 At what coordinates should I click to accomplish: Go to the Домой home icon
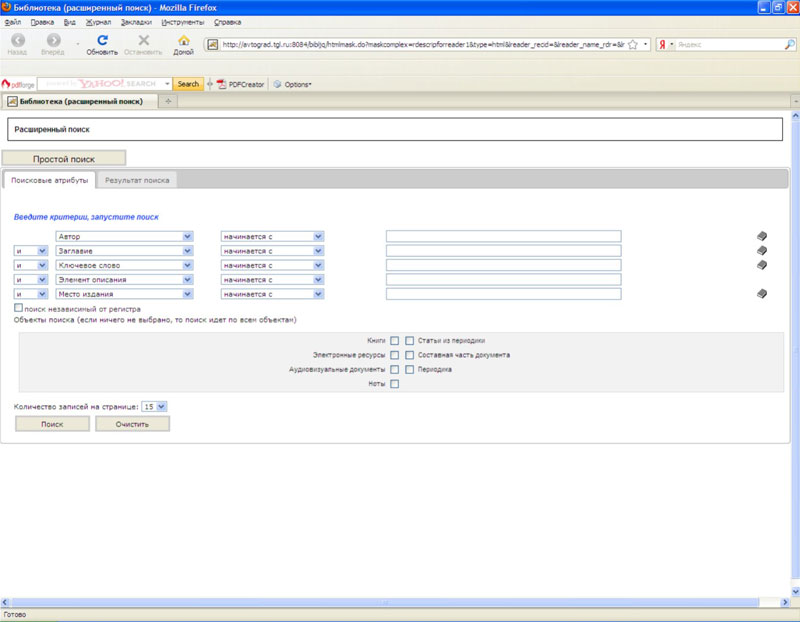184,40
